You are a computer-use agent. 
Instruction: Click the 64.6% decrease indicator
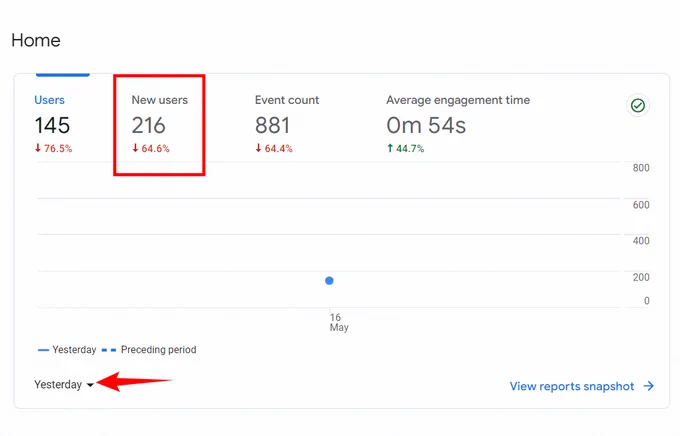(x=150, y=148)
